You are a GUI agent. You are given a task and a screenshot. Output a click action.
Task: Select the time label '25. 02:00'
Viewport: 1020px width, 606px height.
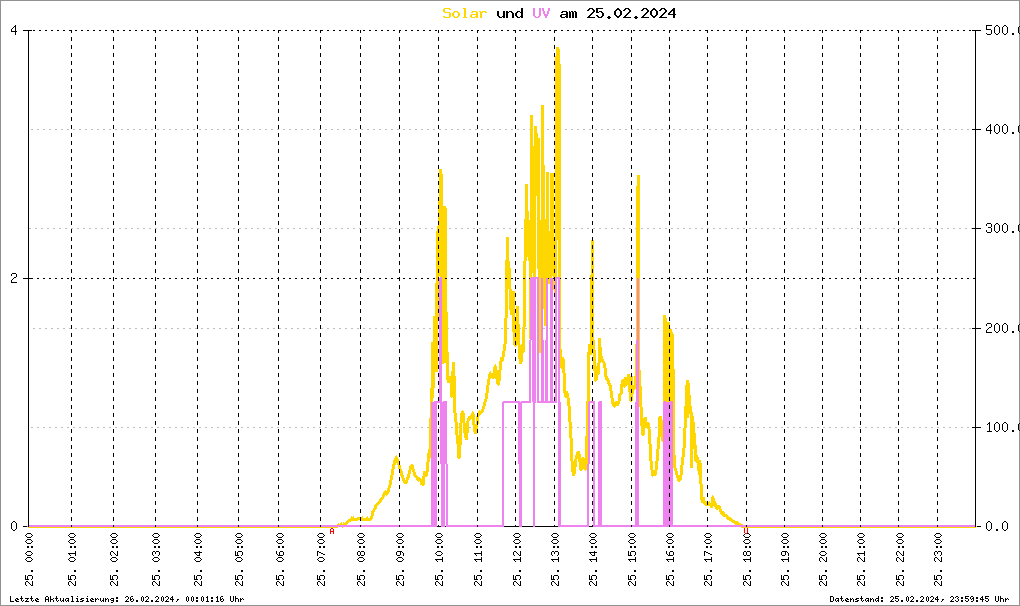pos(114,560)
